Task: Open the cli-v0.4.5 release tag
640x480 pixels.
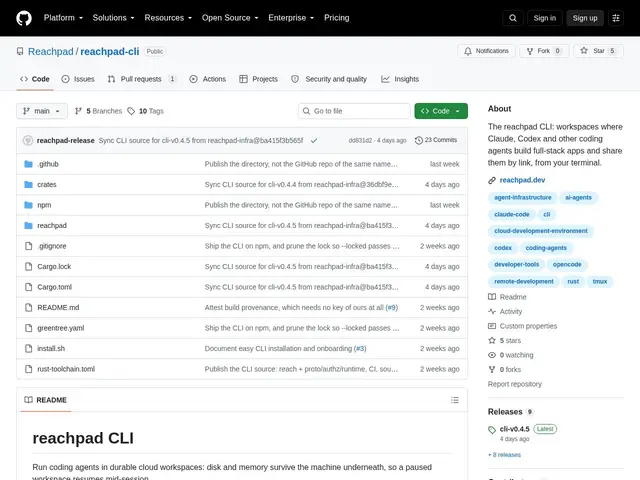Action: coord(514,429)
